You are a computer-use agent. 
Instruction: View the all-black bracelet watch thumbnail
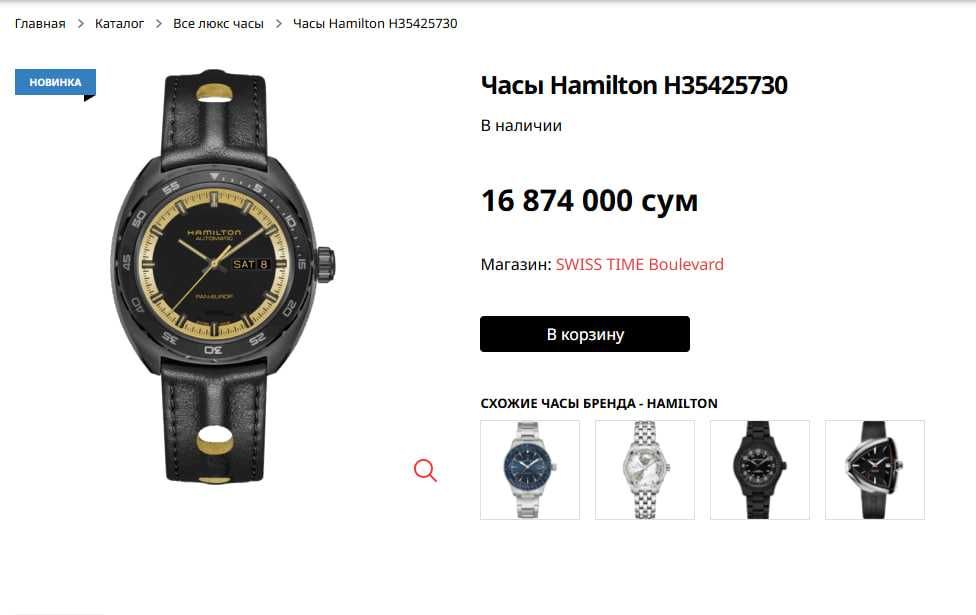(760, 470)
